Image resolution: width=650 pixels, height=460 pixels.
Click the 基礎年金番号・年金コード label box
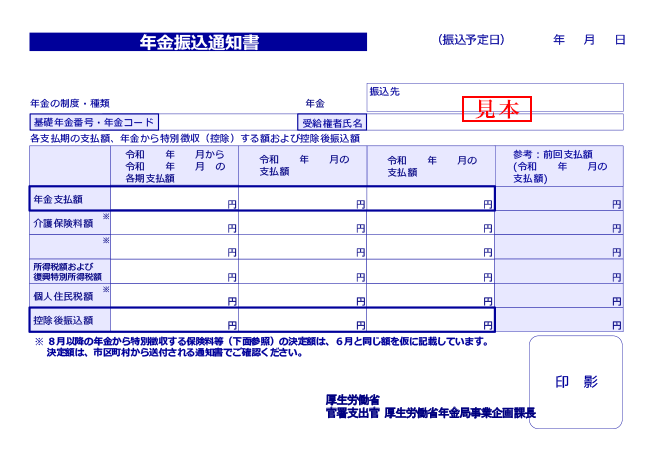pyautogui.click(x=94, y=122)
